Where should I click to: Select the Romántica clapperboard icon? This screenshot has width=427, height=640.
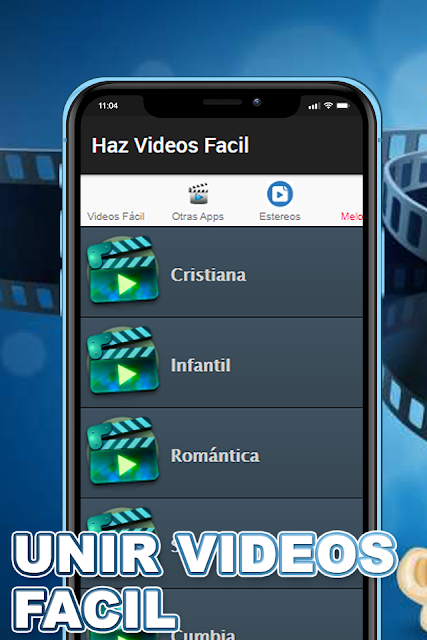[x=123, y=451]
